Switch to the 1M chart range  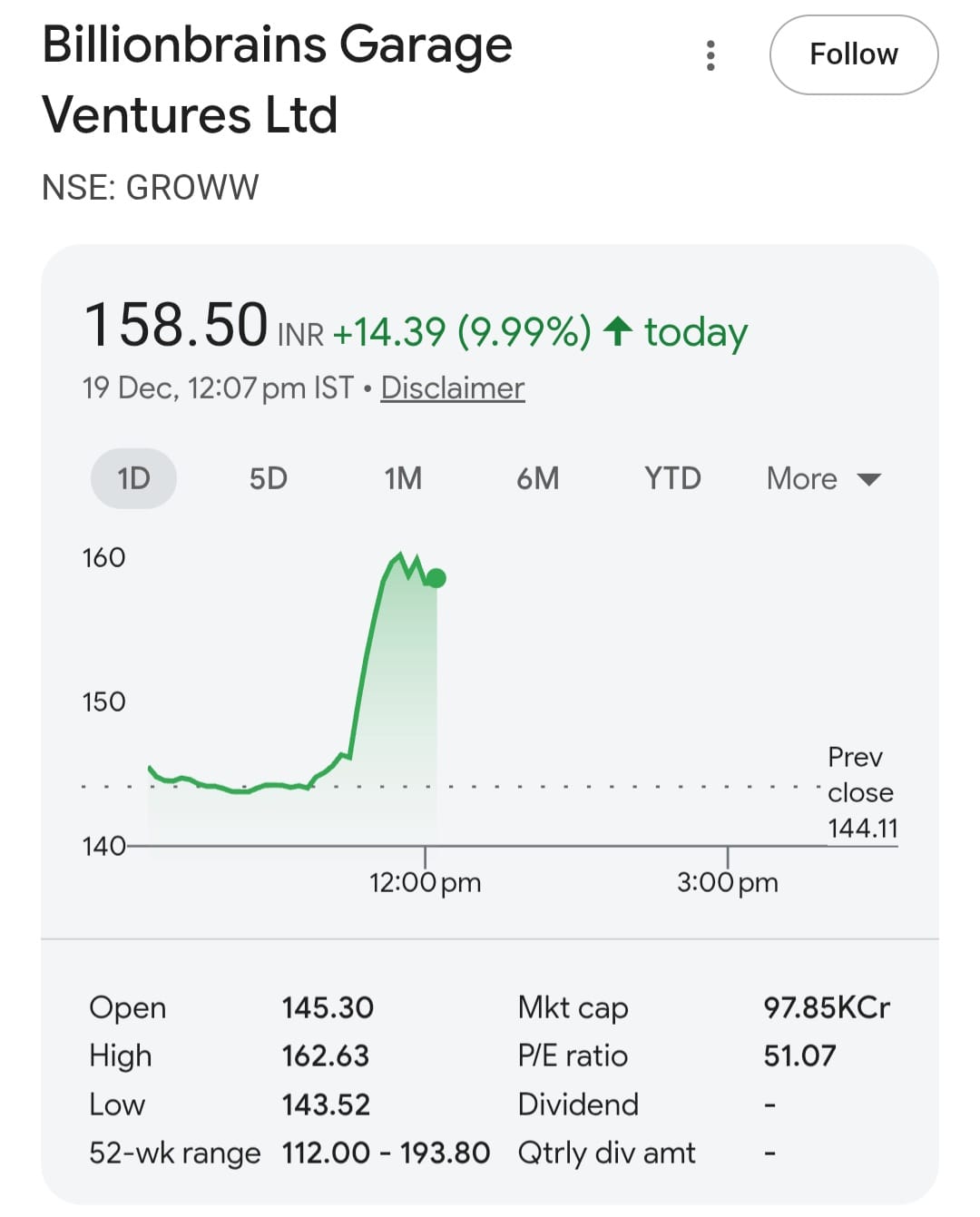click(403, 478)
